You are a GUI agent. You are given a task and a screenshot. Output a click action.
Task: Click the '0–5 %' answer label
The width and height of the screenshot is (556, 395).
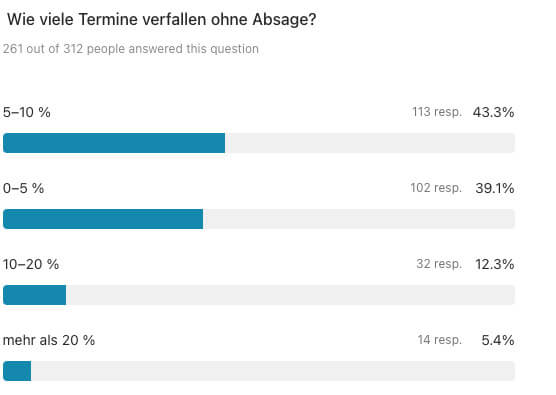tap(23, 188)
